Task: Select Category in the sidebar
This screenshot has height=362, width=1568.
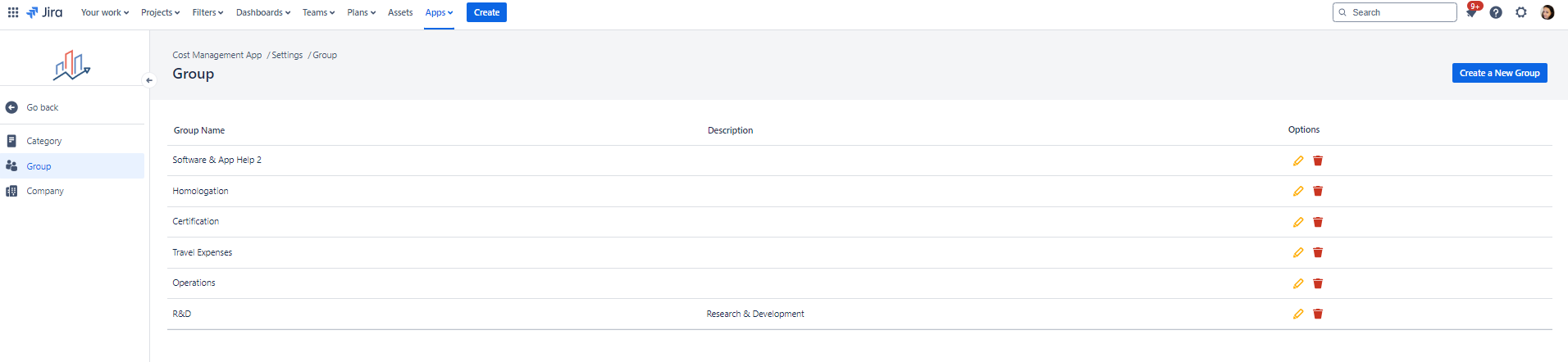Action: point(72,141)
